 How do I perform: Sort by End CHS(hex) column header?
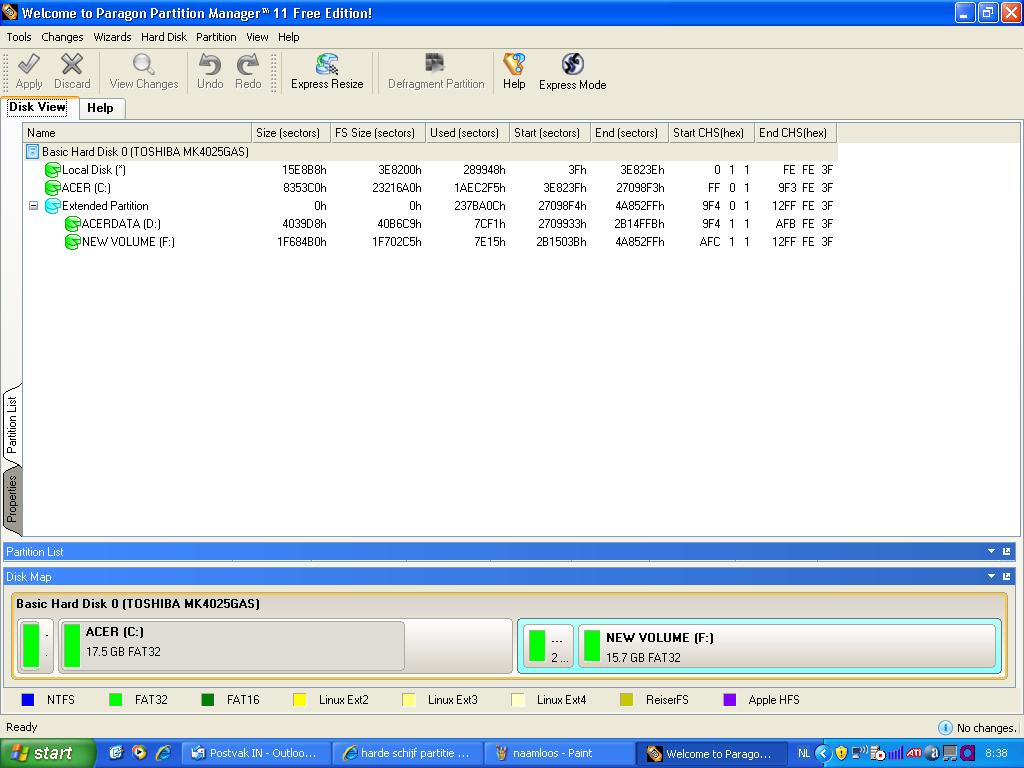click(x=795, y=133)
